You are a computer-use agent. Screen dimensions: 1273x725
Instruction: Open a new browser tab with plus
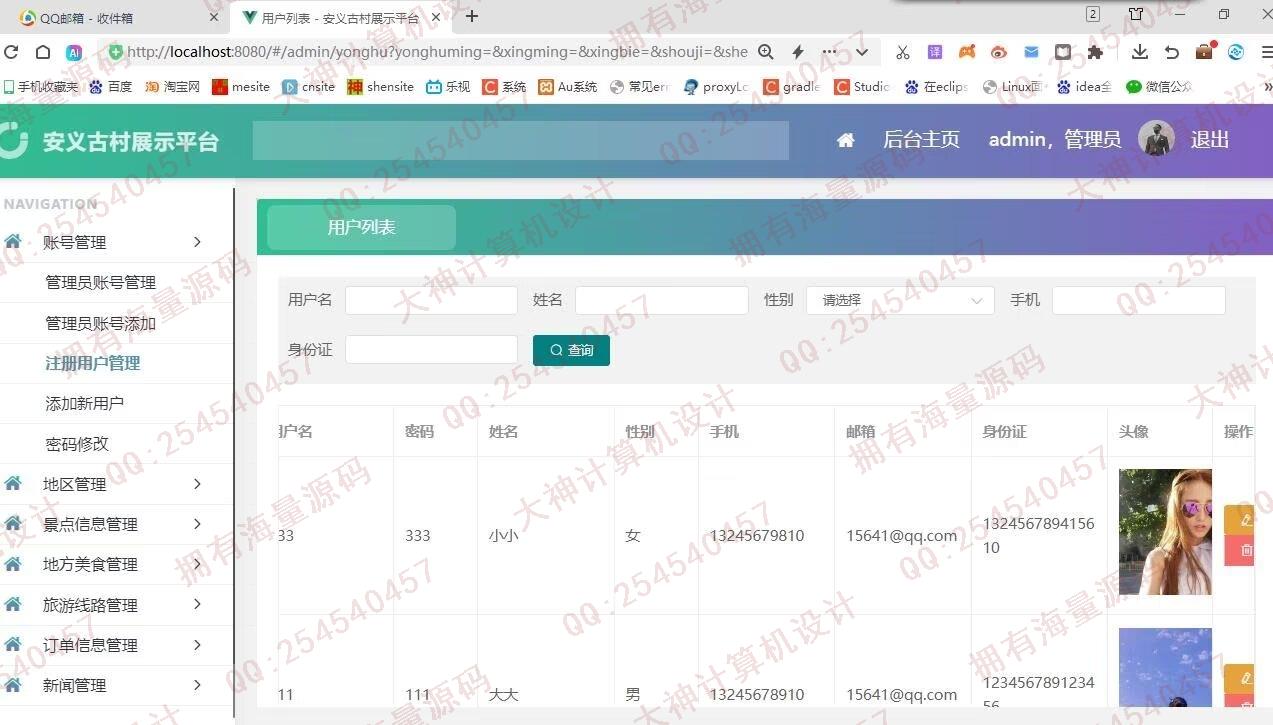pyautogui.click(x=472, y=16)
